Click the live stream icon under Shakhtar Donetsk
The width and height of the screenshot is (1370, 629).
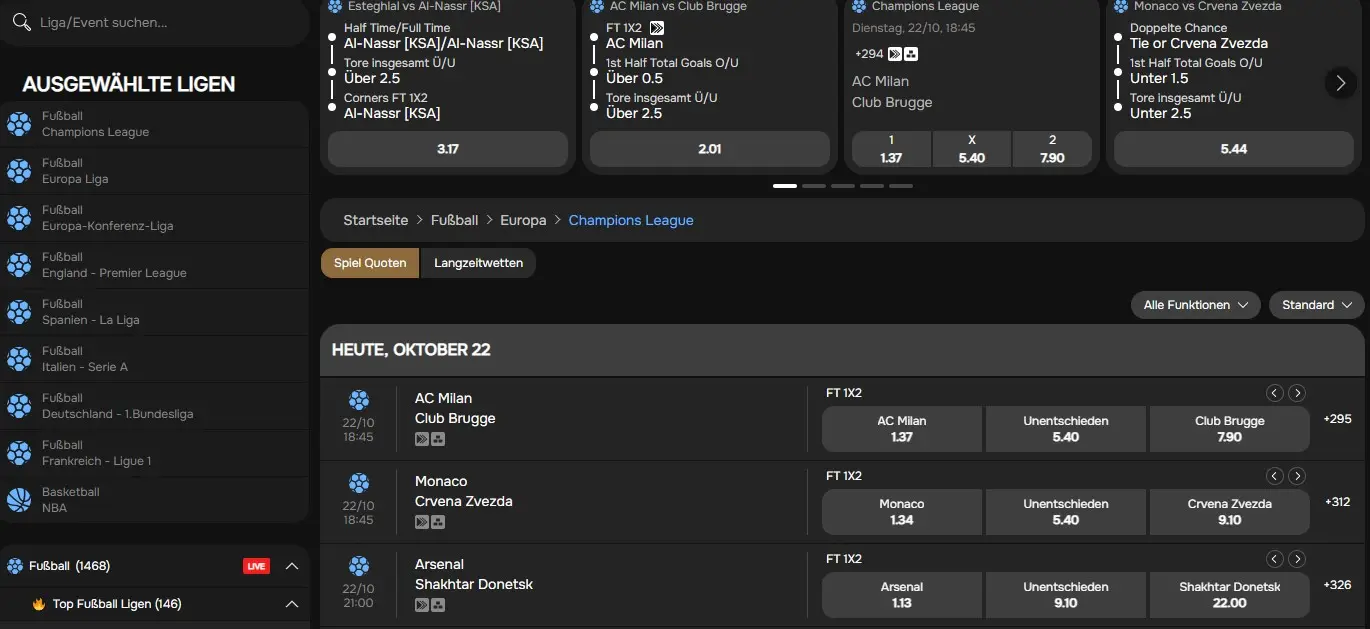click(422, 605)
